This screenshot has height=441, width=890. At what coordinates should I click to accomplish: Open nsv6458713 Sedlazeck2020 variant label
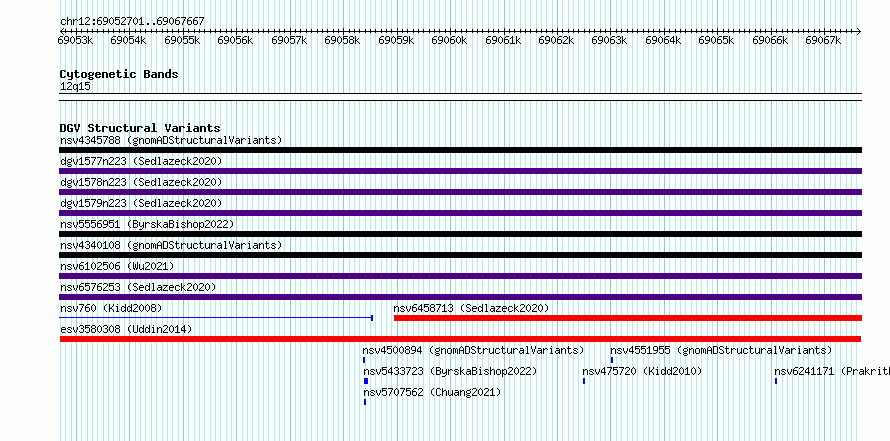(x=471, y=308)
